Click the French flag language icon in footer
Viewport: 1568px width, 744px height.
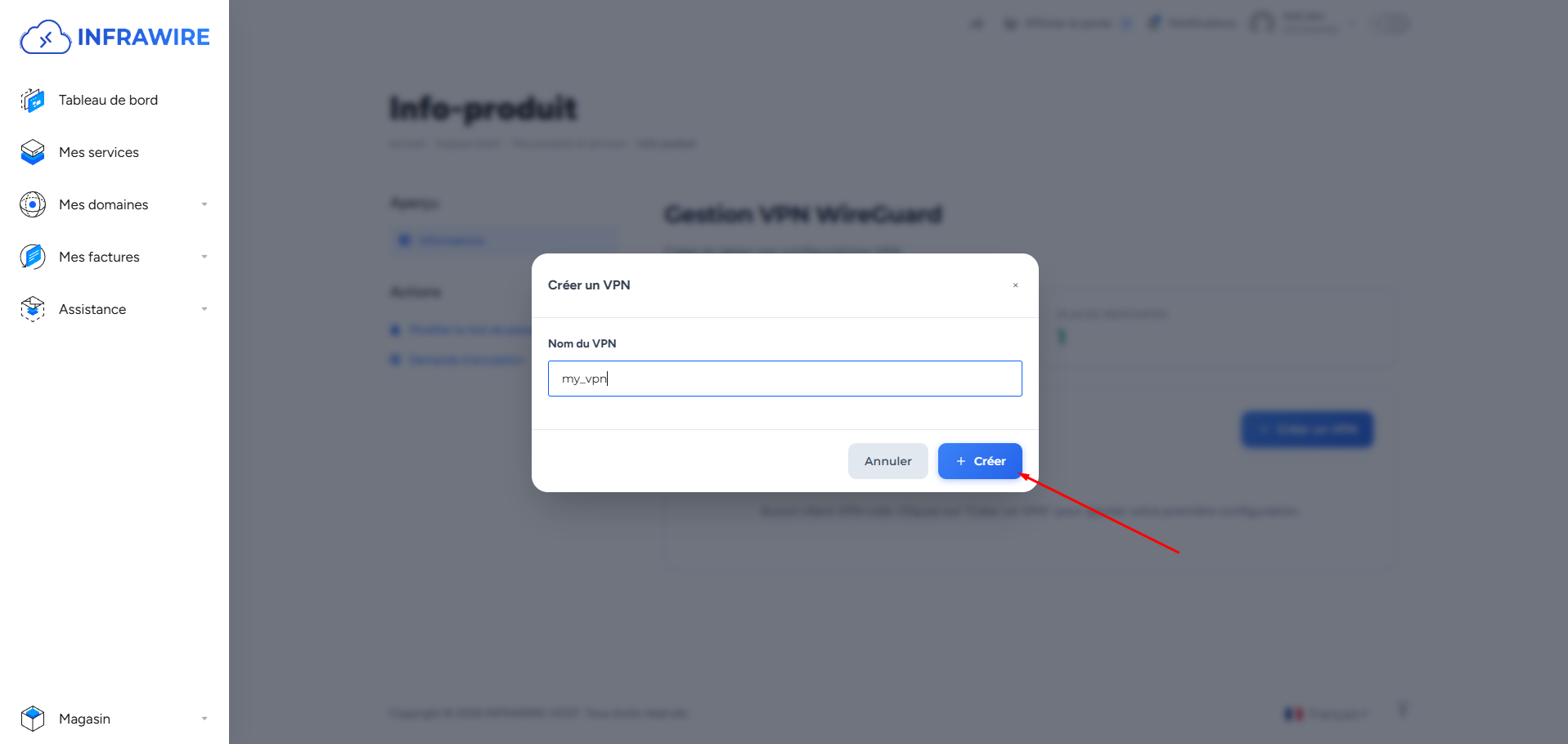[1294, 713]
